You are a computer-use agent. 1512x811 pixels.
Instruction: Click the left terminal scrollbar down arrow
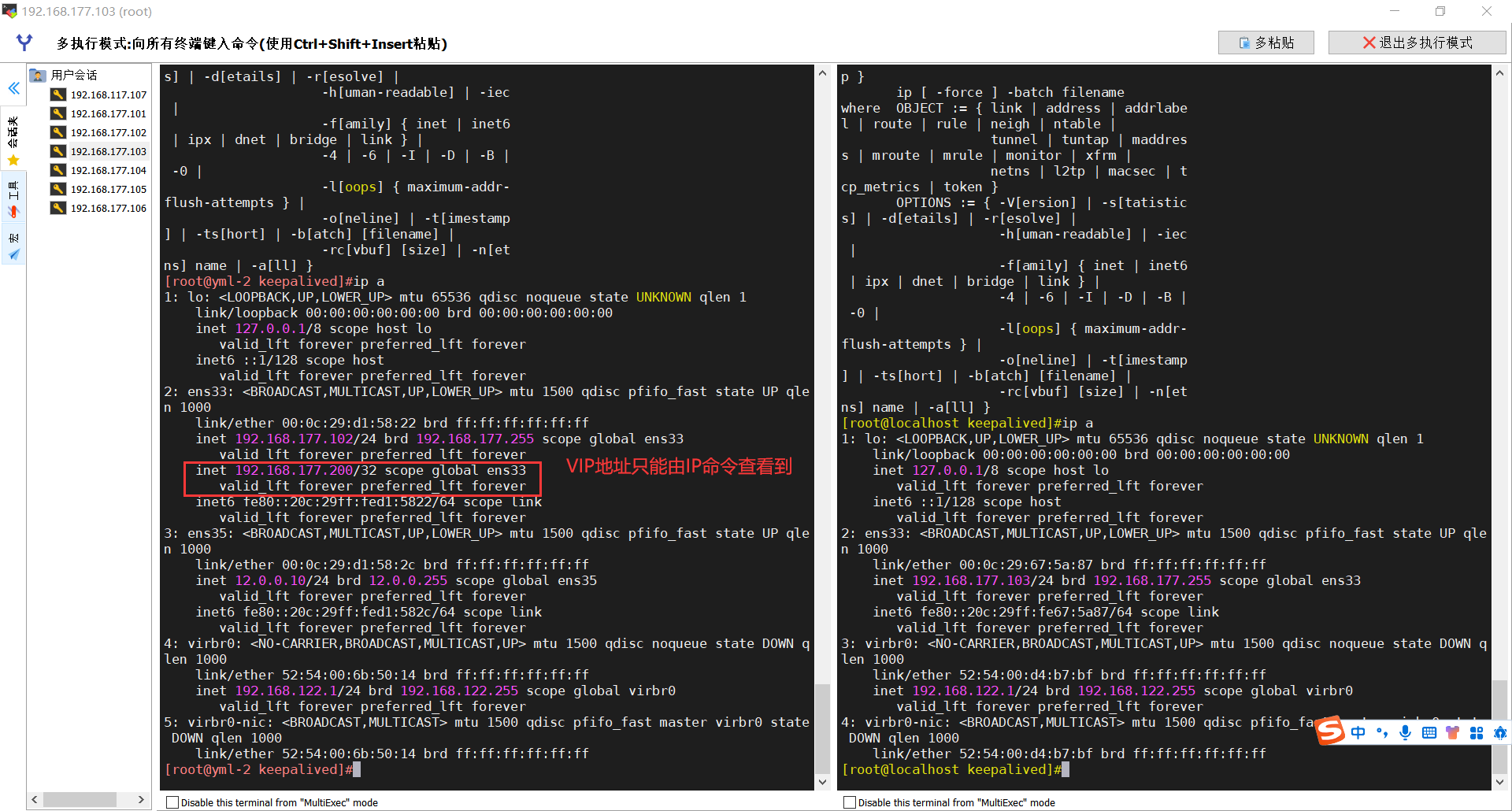pos(823,782)
